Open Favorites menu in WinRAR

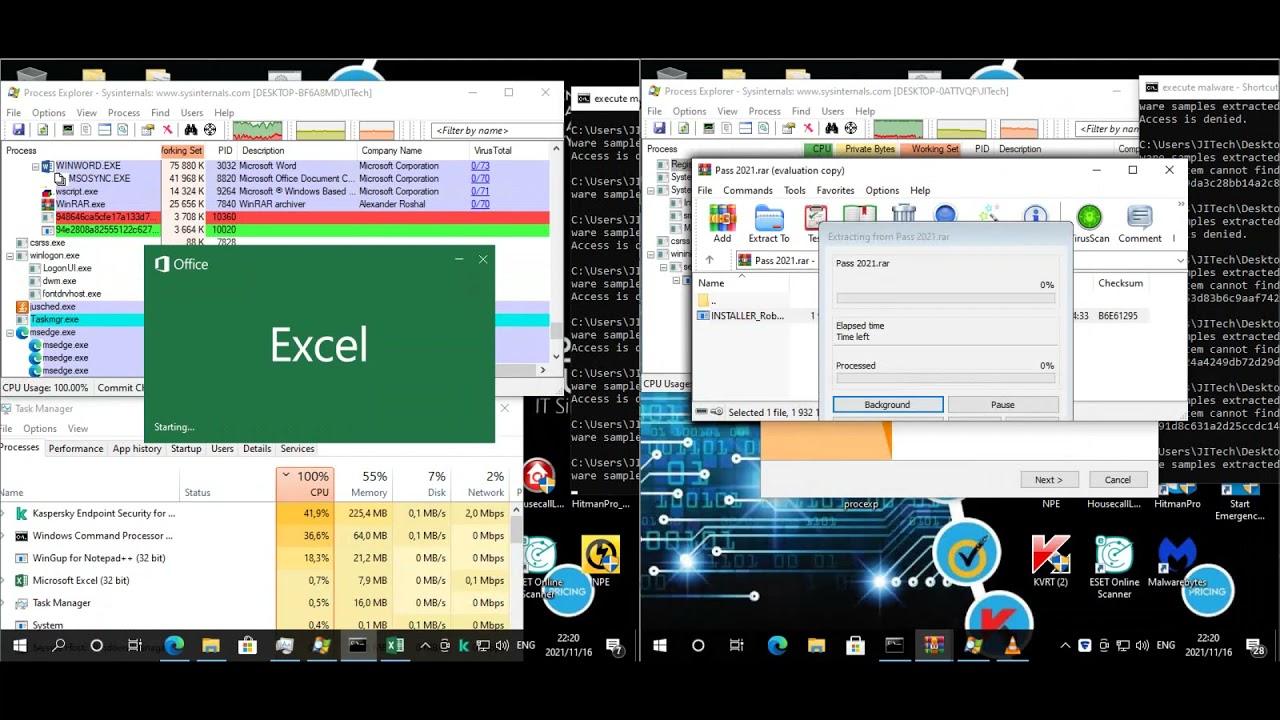[x=835, y=190]
